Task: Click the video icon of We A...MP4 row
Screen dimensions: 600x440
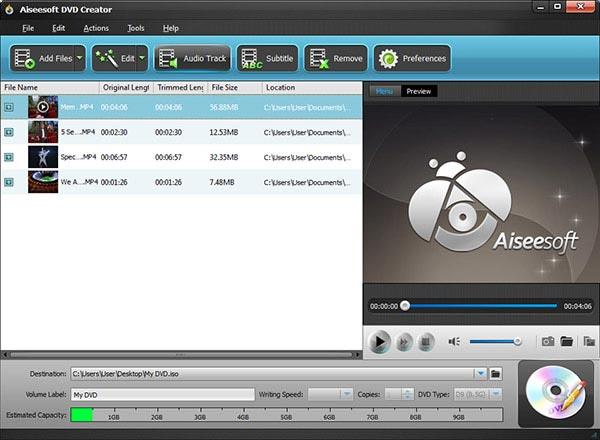Action: 9,182
